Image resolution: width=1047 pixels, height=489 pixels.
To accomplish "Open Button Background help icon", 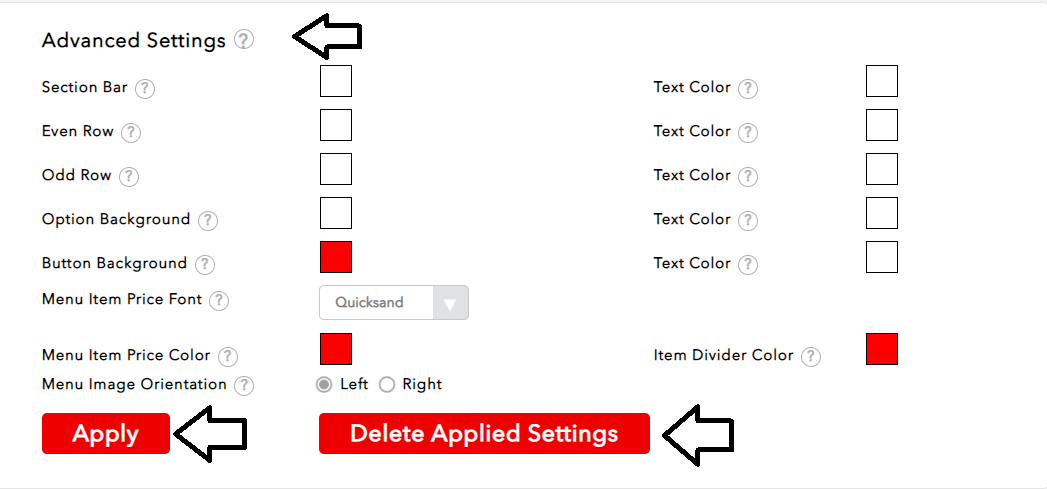I will (x=205, y=264).
